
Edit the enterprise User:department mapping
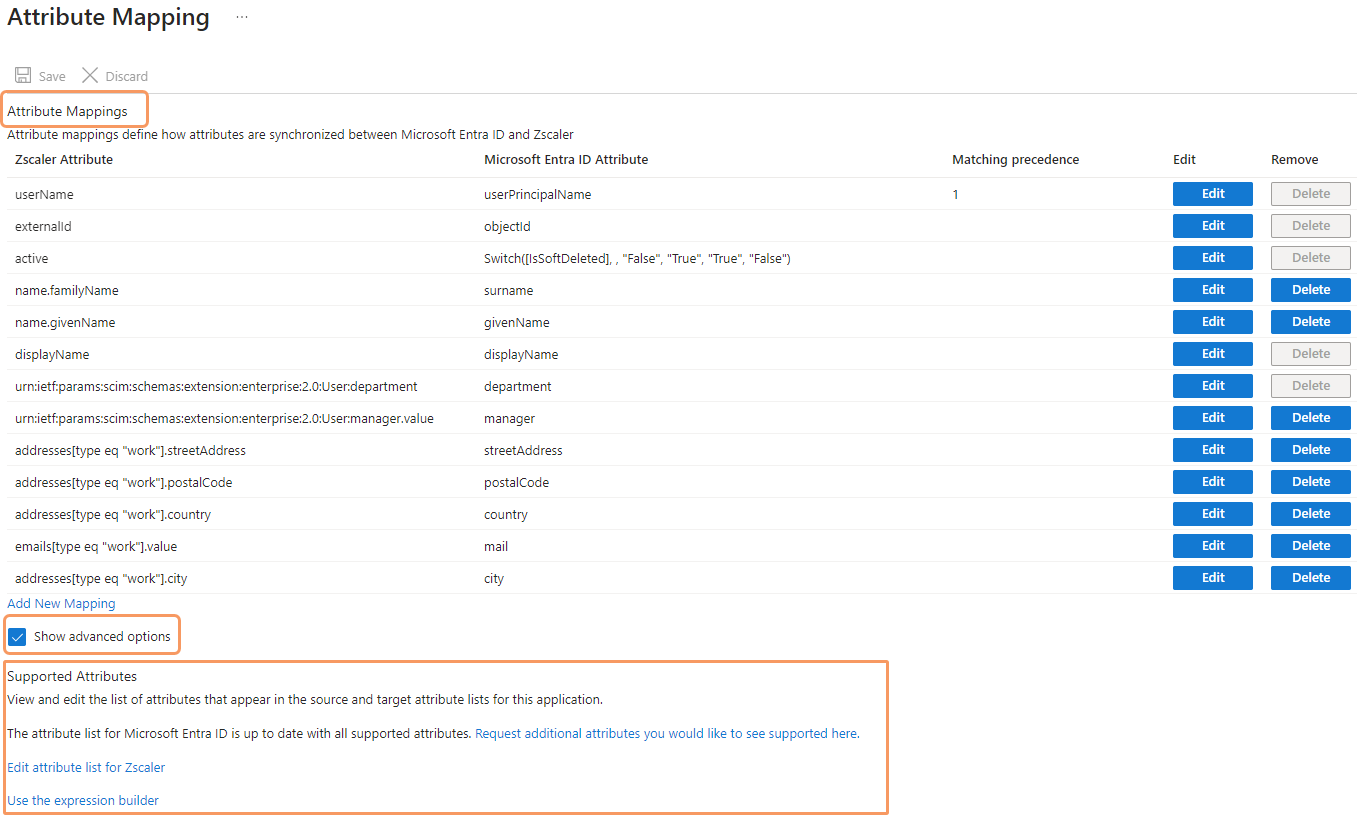coord(1212,386)
